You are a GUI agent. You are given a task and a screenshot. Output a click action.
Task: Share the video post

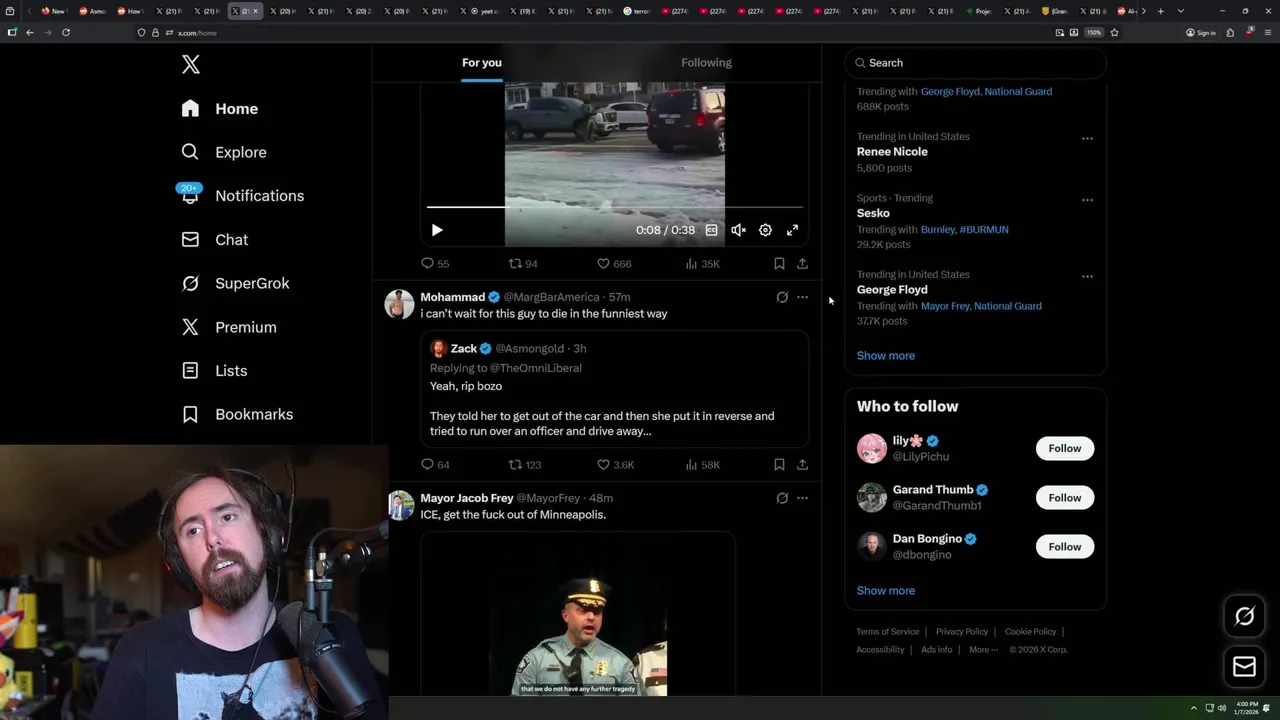pyautogui.click(x=802, y=264)
